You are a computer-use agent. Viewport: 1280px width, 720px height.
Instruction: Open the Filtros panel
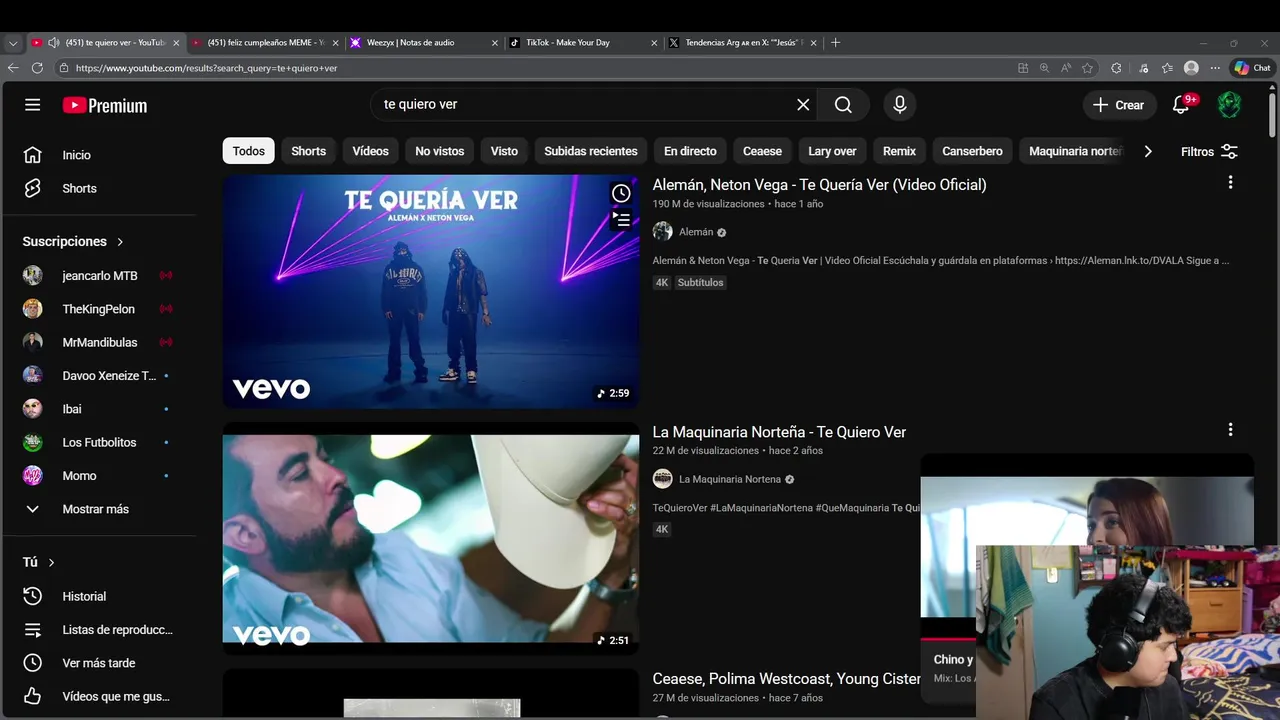click(1209, 151)
